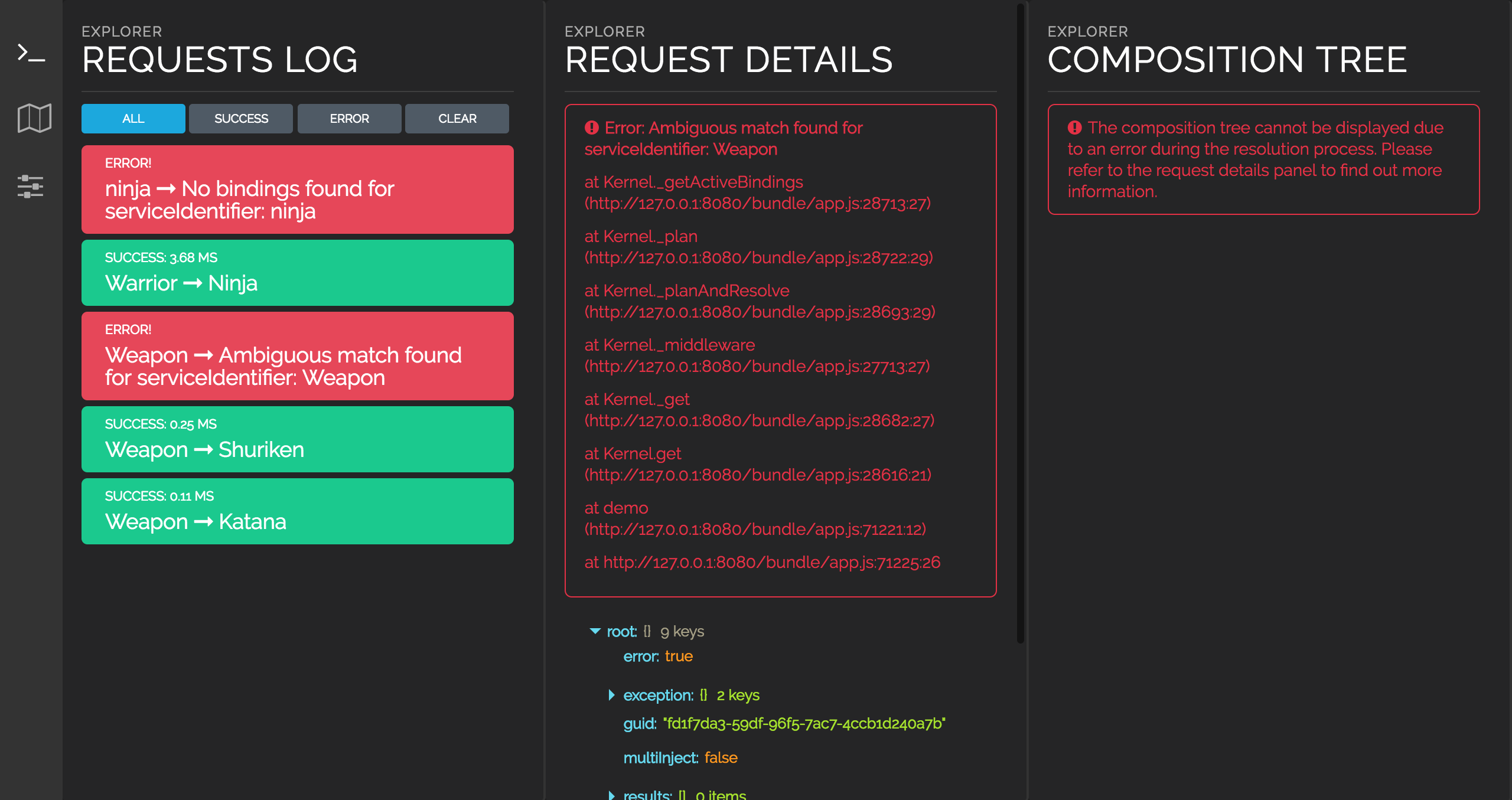Screen dimensions: 1512x800
Task: Click the guid value string
Action: [x=804, y=723]
